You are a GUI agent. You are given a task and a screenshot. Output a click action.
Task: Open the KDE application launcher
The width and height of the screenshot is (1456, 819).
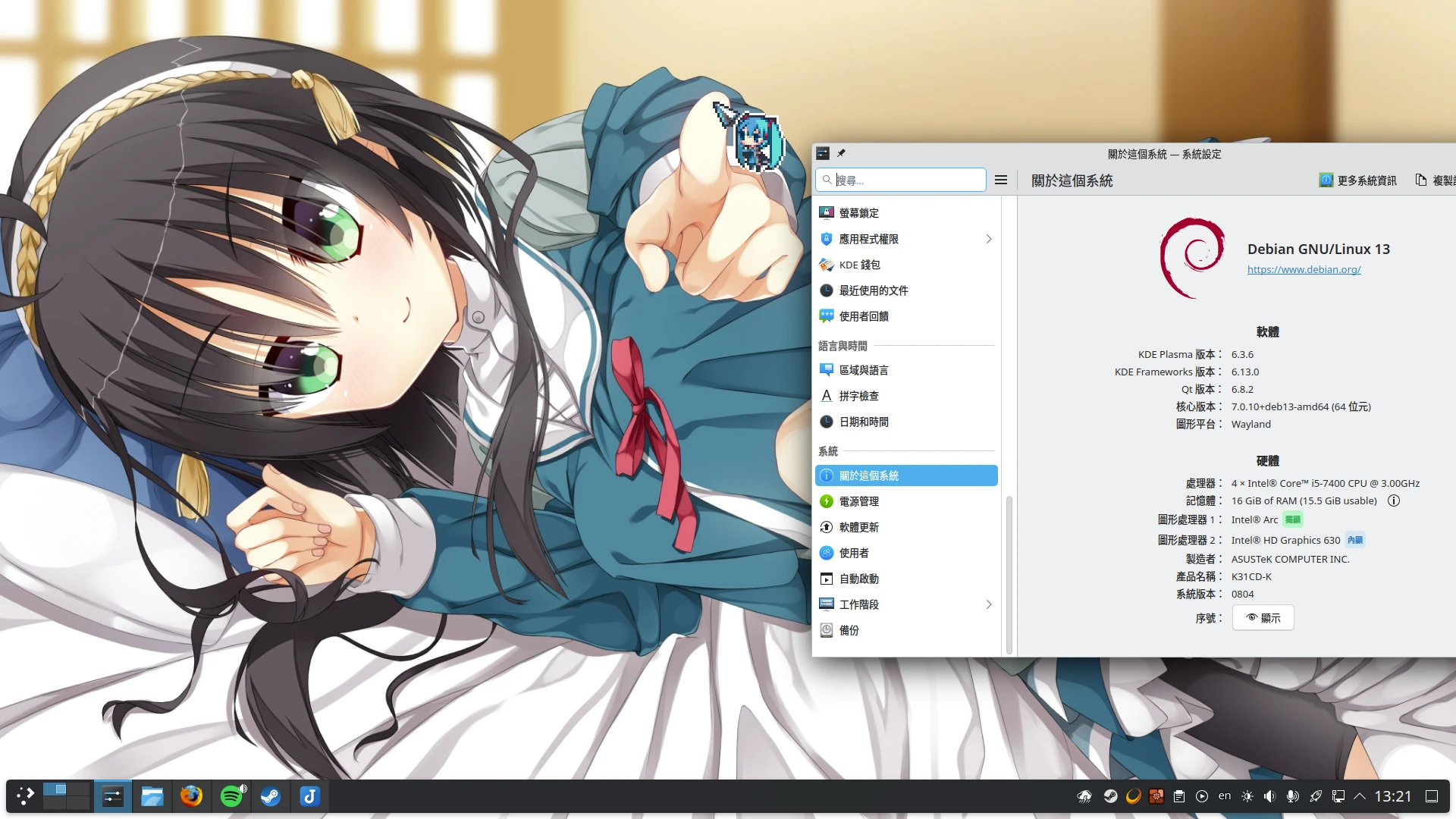click(x=26, y=796)
